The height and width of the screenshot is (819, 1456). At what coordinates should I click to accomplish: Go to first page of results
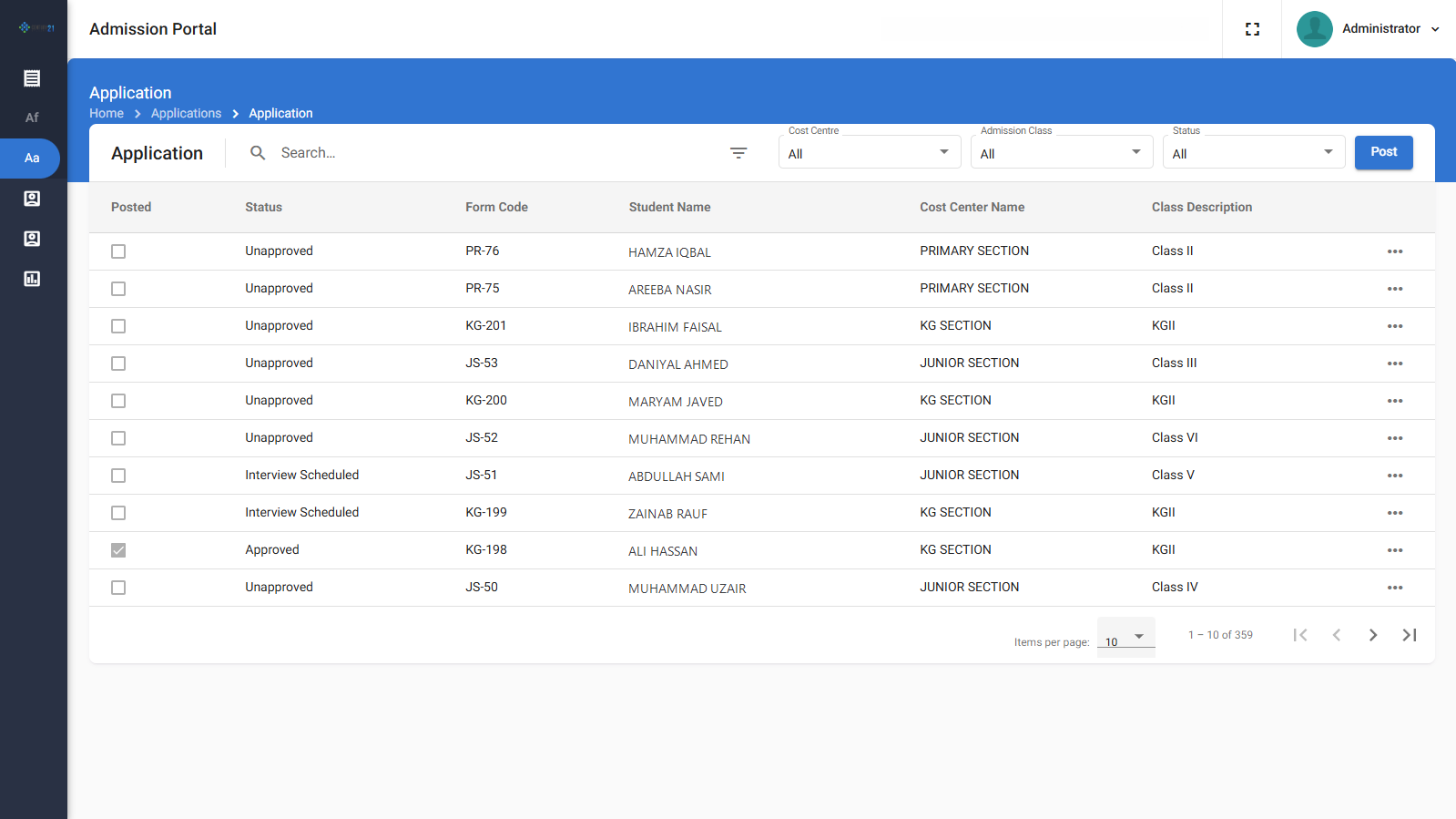[x=1300, y=635]
